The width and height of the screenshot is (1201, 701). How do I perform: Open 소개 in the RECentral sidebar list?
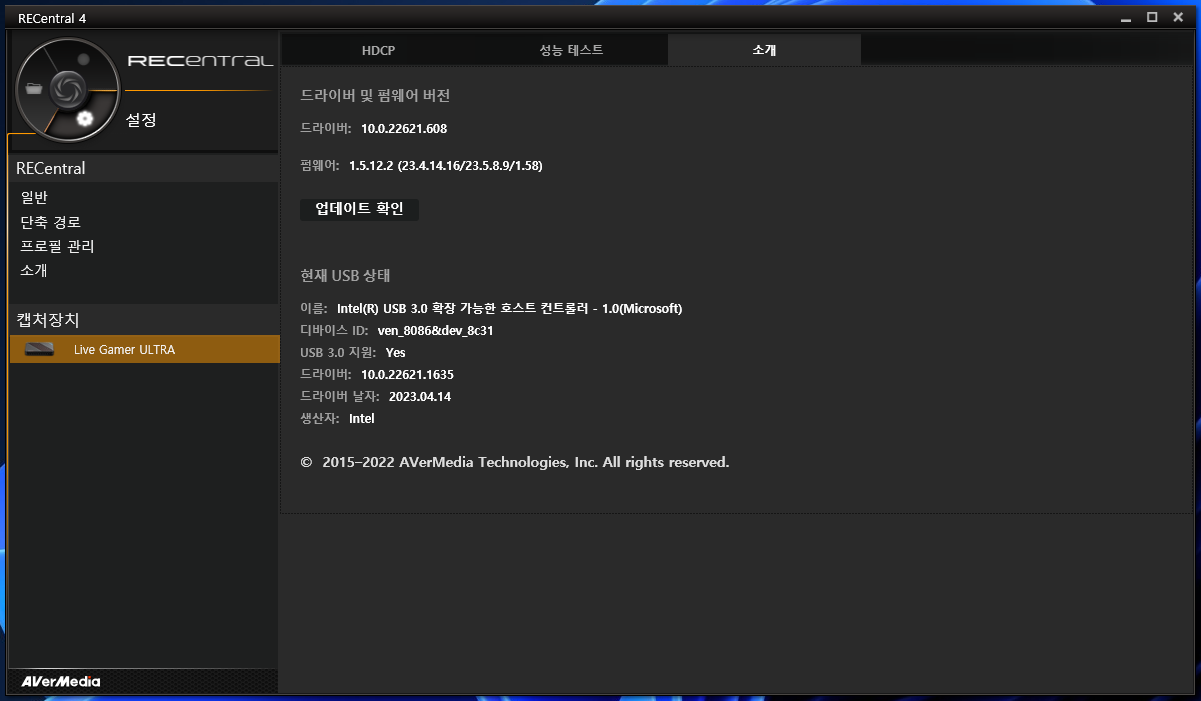tap(34, 270)
